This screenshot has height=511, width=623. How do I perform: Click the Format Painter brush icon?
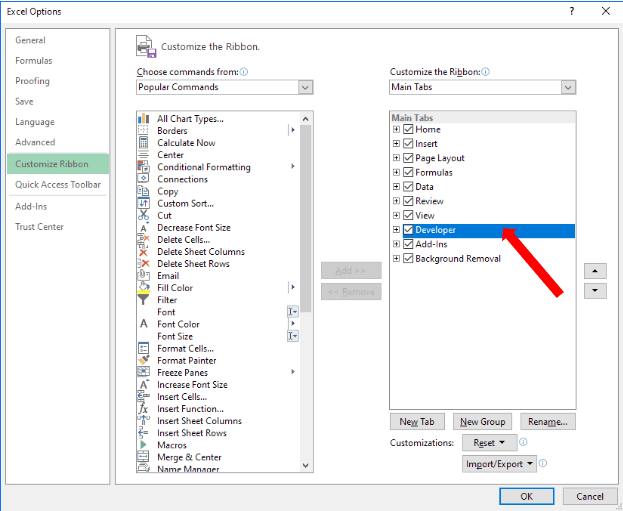pyautogui.click(x=143, y=360)
